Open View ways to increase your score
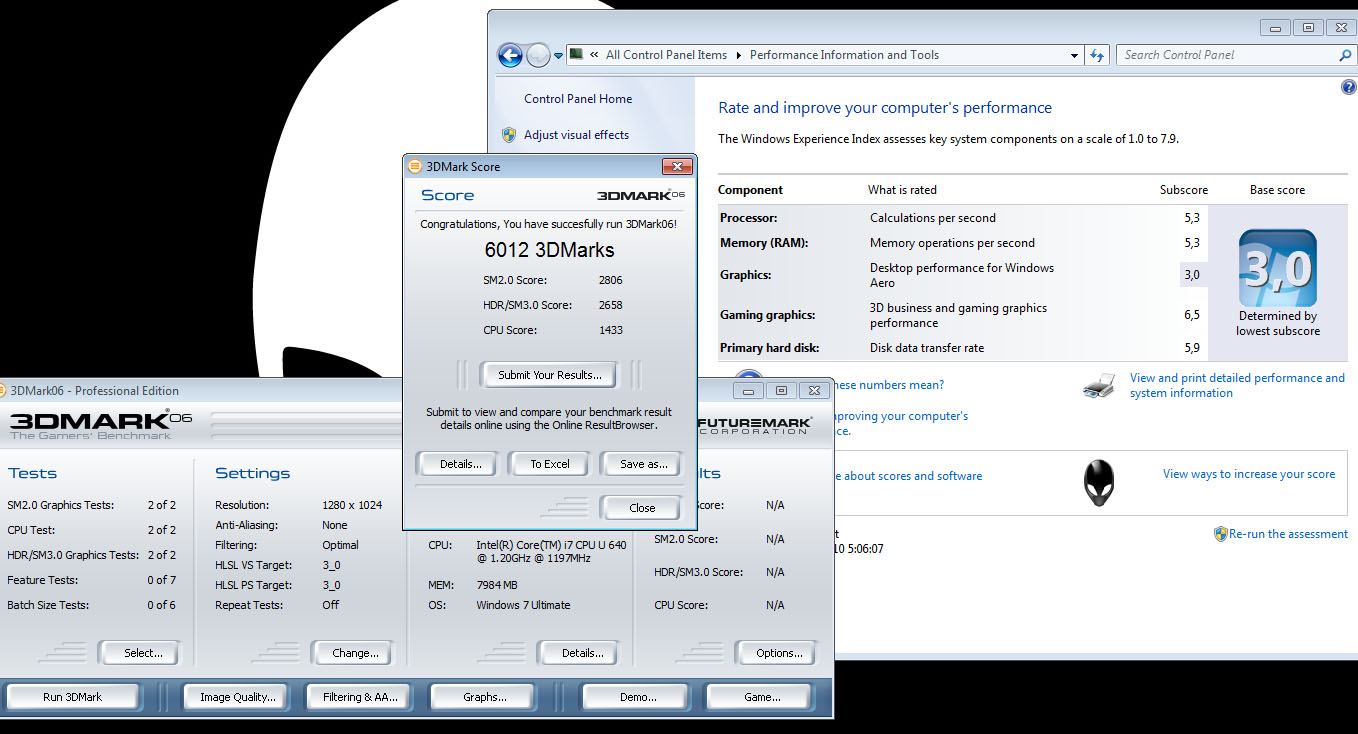1358x734 pixels. click(x=1249, y=474)
